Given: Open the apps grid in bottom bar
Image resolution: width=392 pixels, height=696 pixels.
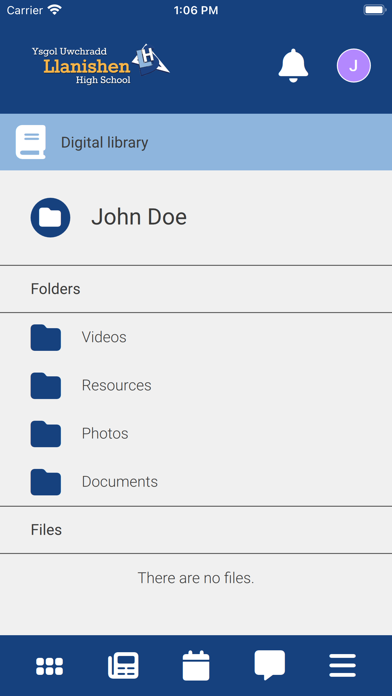Looking at the screenshot, I should coord(49,666).
